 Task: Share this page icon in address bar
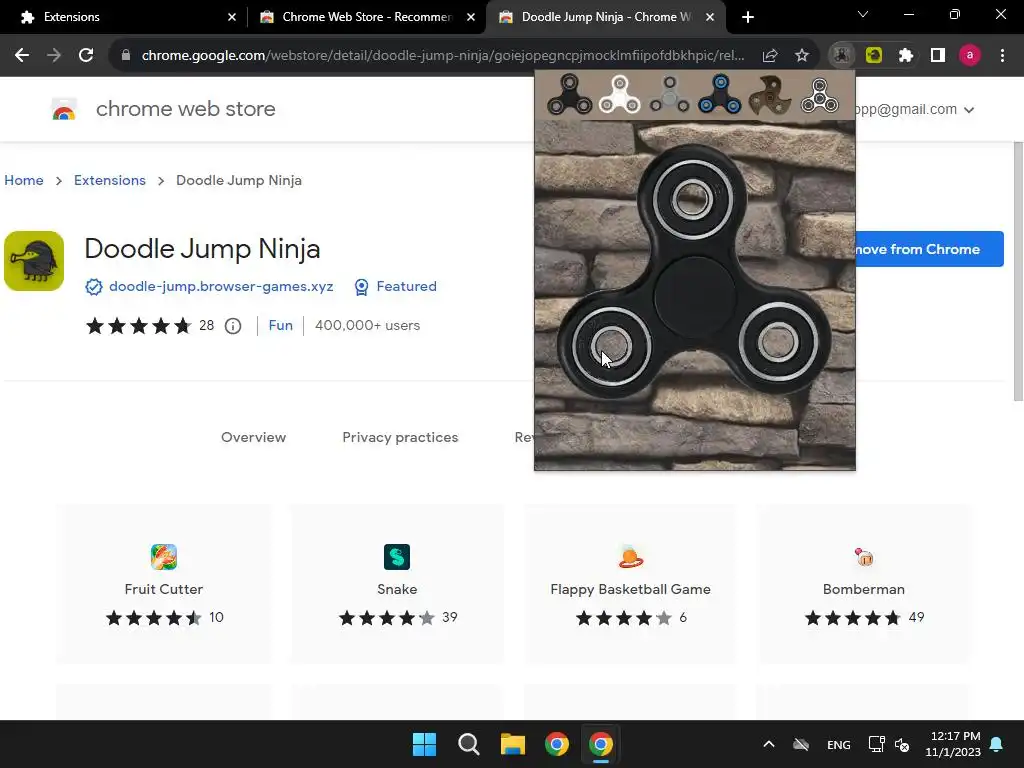coord(770,56)
